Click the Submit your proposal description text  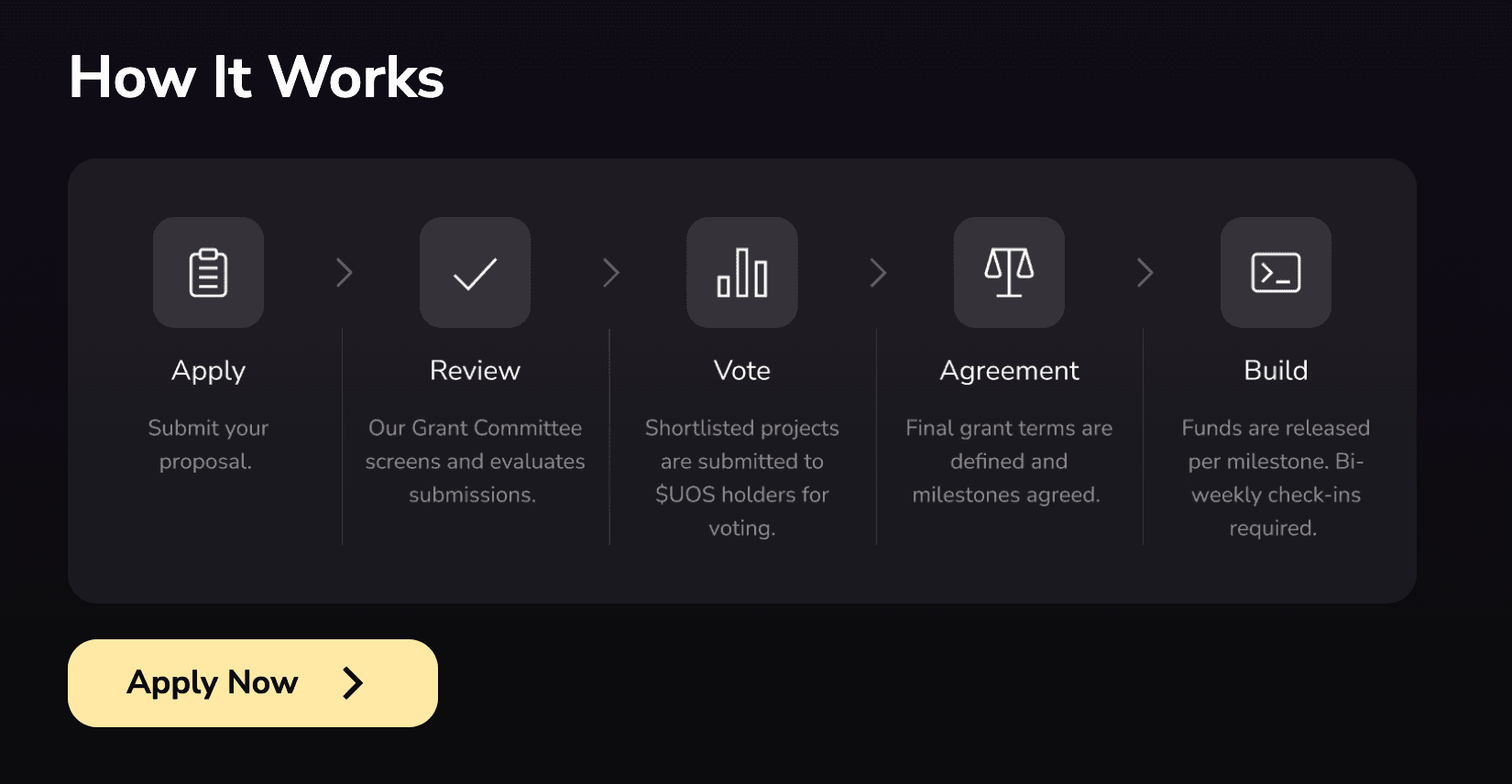208,444
